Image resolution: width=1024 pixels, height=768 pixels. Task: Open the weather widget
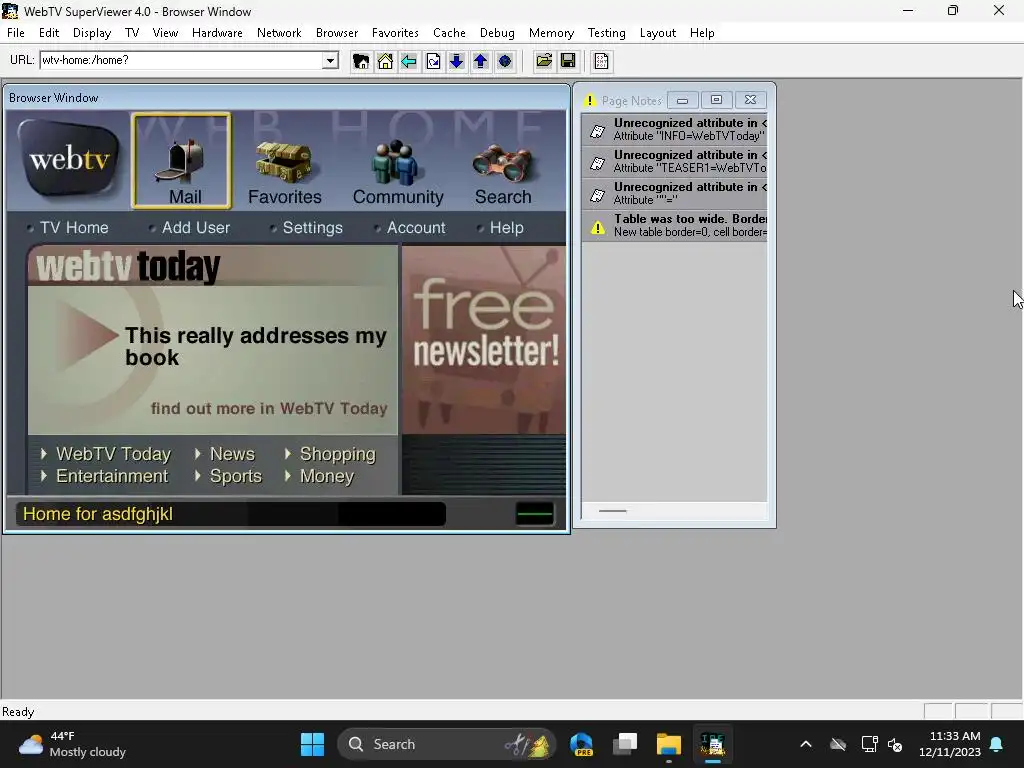tap(72, 744)
